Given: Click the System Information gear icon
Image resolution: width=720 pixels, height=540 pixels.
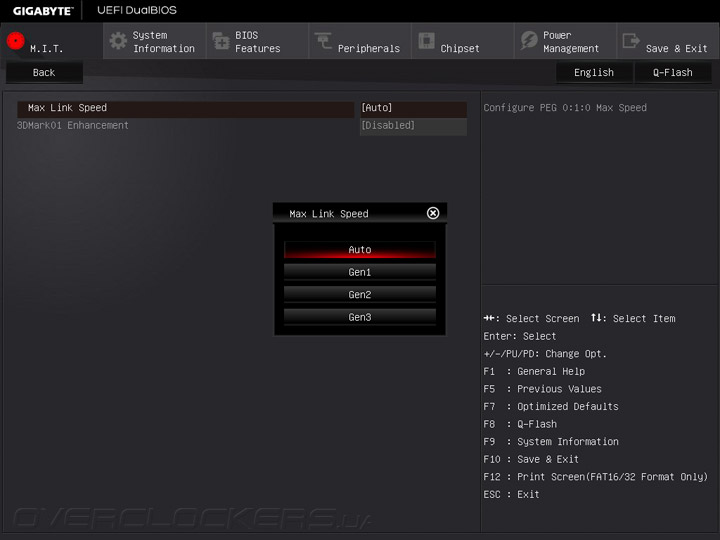Looking at the screenshot, I should click(118, 41).
